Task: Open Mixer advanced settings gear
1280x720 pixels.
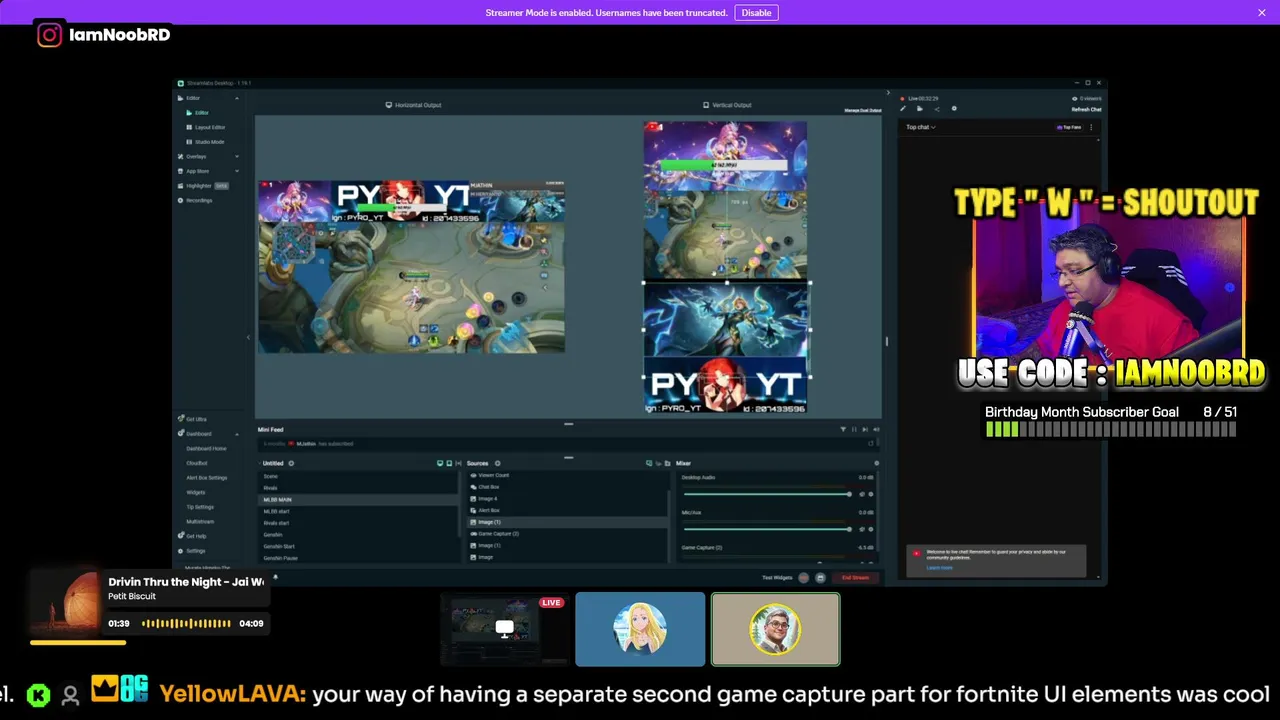Action: pyautogui.click(x=877, y=463)
